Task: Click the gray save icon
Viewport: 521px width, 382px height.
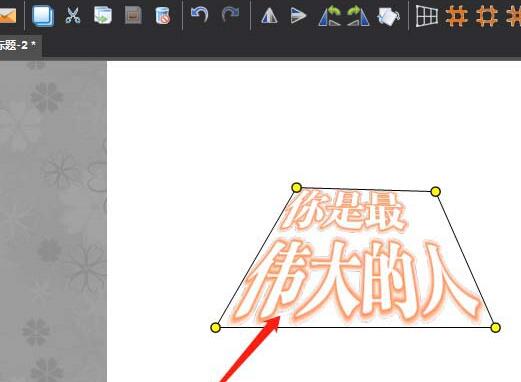Action: (x=133, y=16)
